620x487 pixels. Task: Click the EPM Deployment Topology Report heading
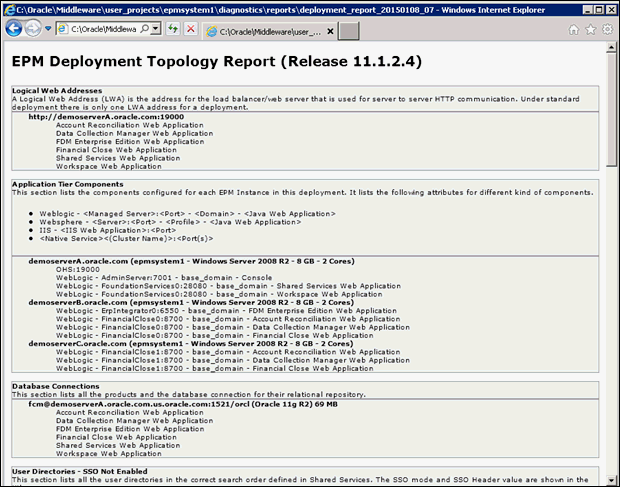[x=217, y=62]
